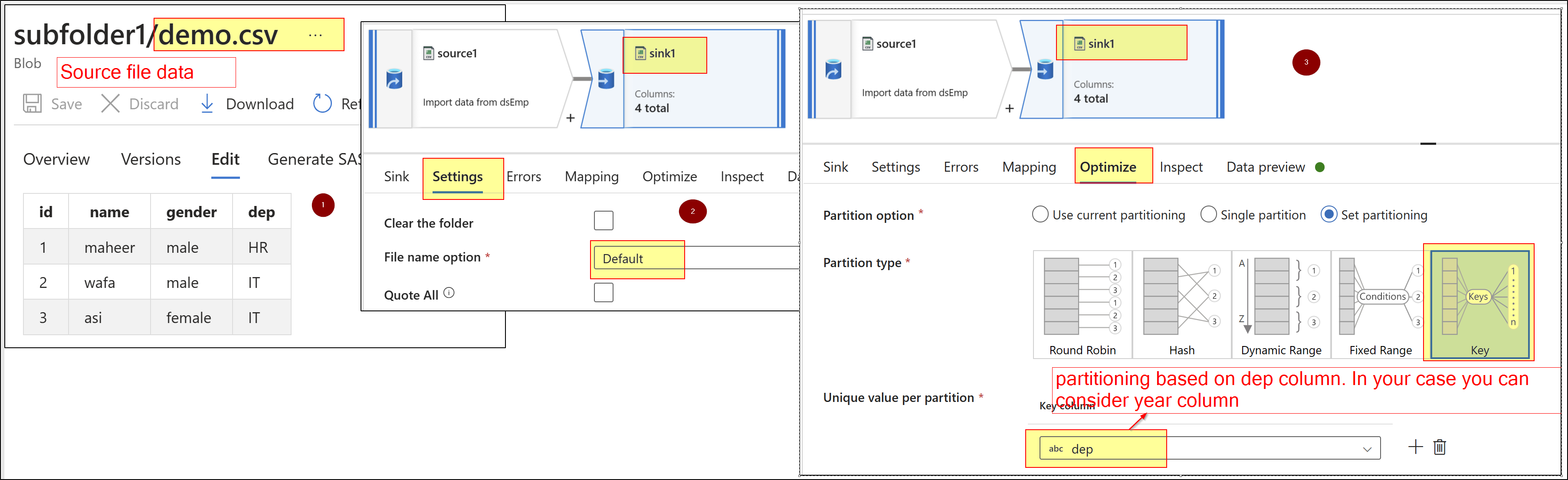This screenshot has width=1568, height=480.
Task: Switch to the Versions tab
Action: pos(151,160)
